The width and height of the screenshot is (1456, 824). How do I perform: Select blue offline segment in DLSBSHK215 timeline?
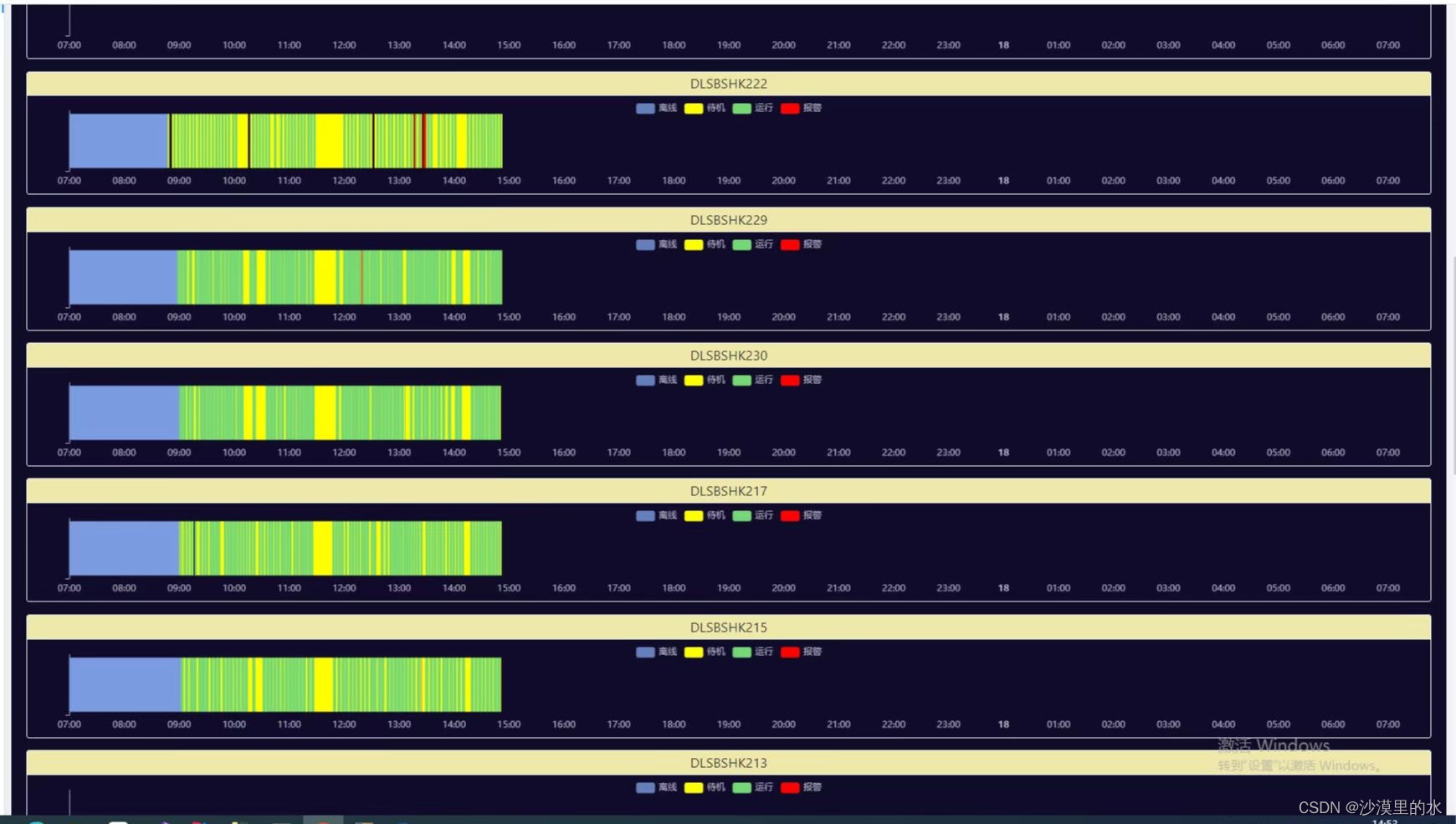[126, 684]
